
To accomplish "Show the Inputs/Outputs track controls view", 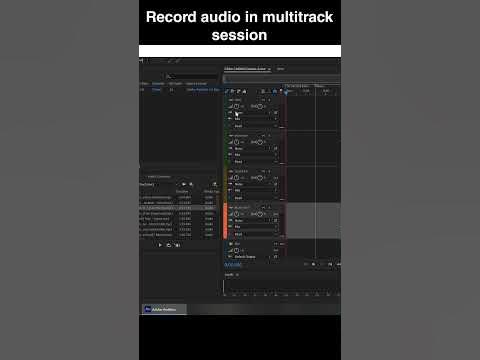I will [x=227, y=91].
